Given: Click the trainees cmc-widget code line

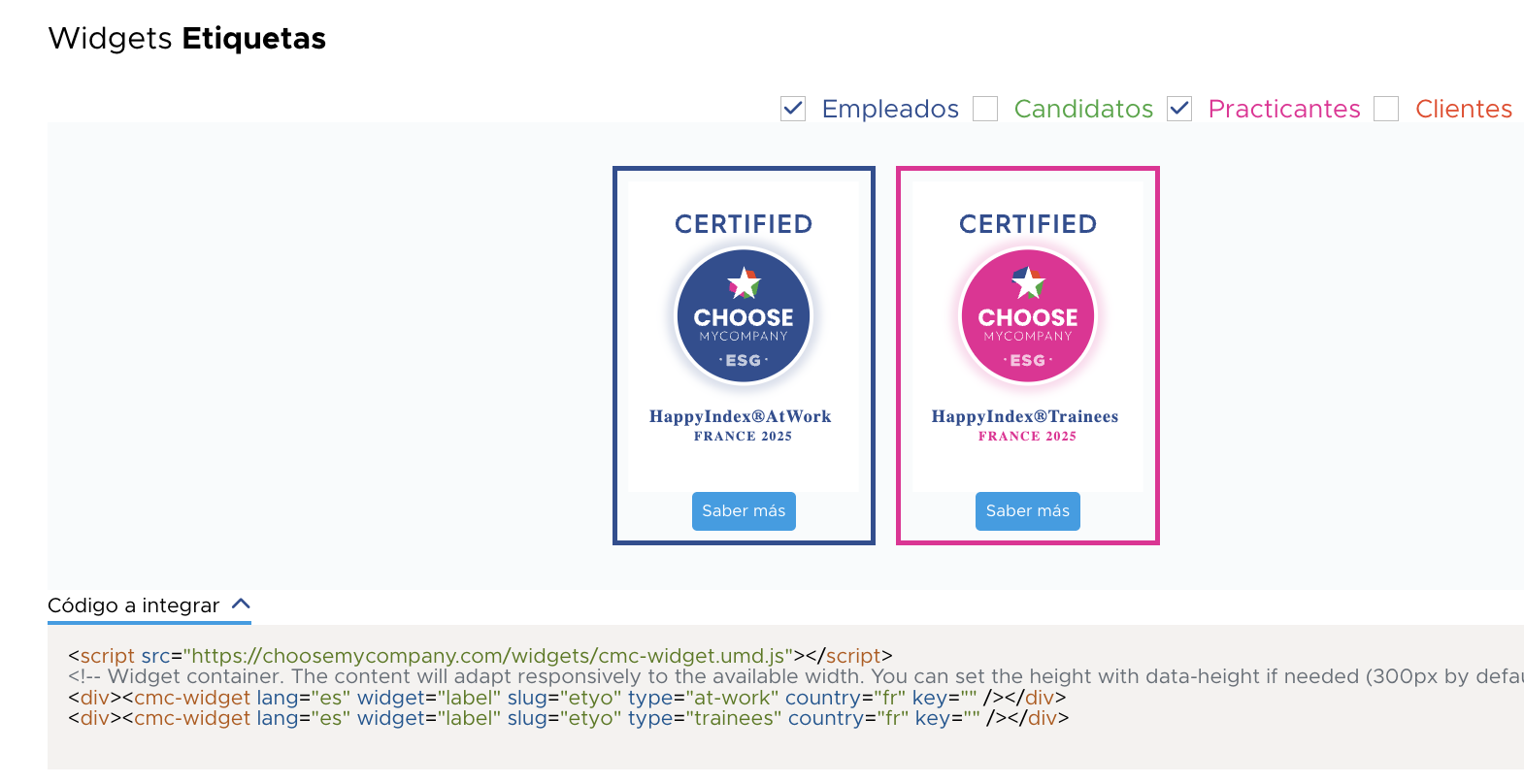Looking at the screenshot, I should click(x=568, y=719).
